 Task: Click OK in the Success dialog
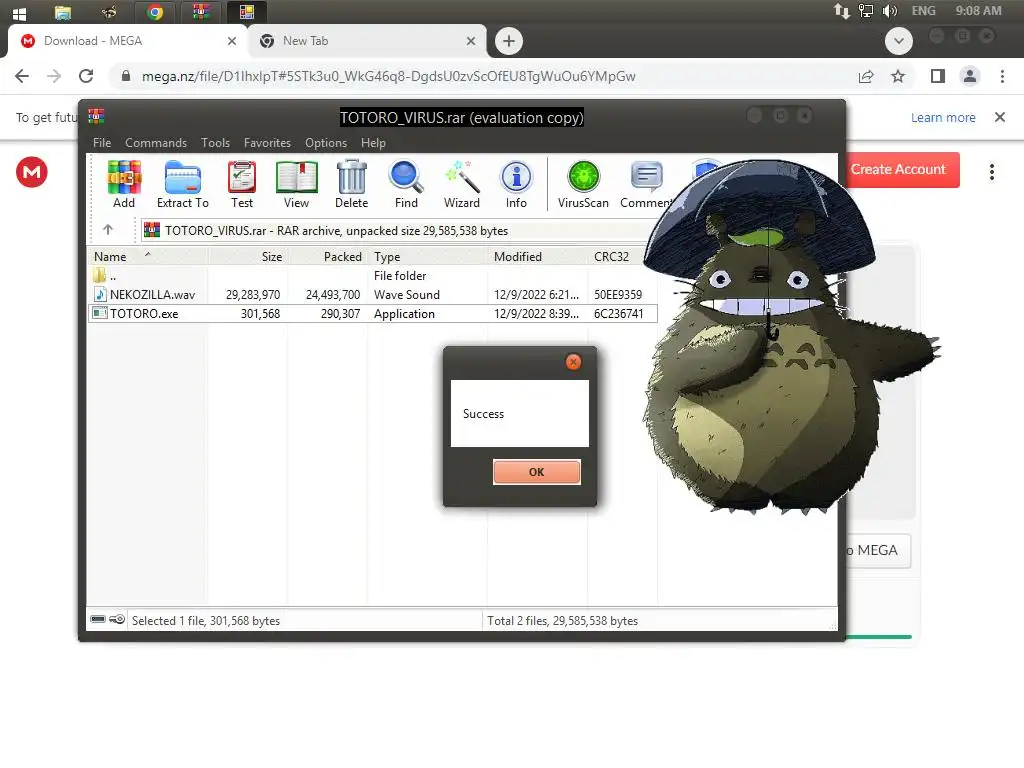coord(537,472)
